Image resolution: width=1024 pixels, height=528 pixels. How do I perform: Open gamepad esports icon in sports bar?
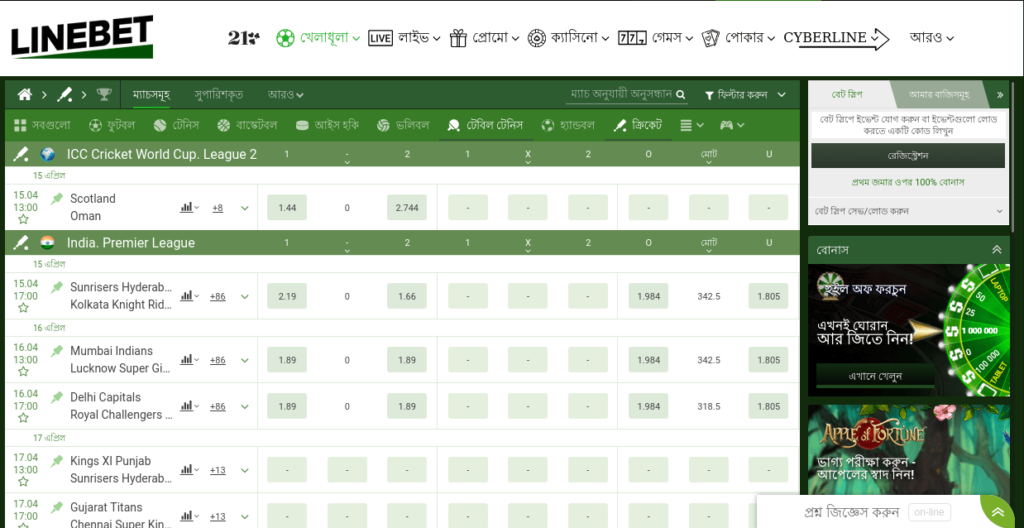tap(731, 125)
